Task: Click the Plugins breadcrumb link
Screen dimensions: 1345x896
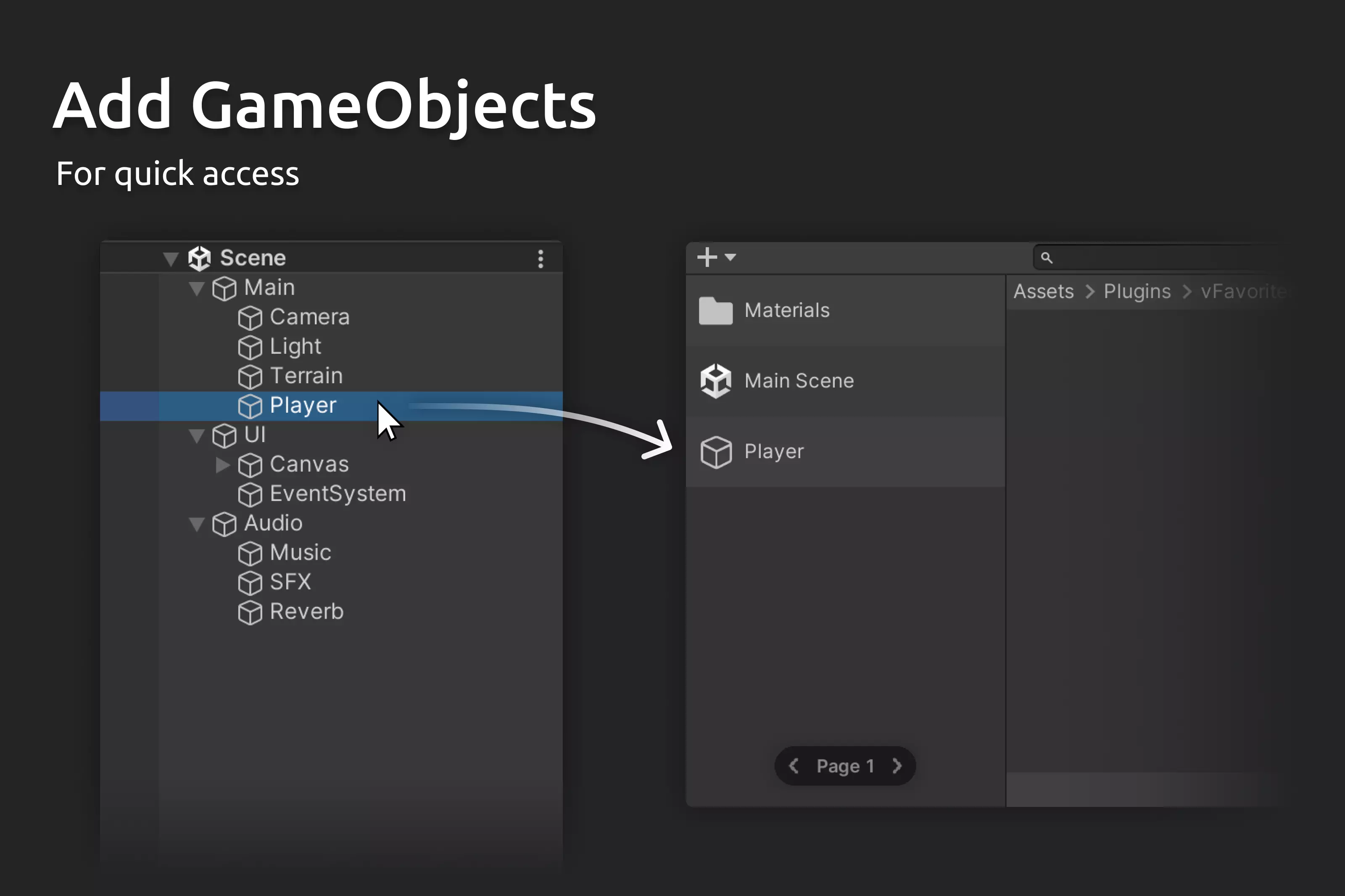Action: [1137, 291]
